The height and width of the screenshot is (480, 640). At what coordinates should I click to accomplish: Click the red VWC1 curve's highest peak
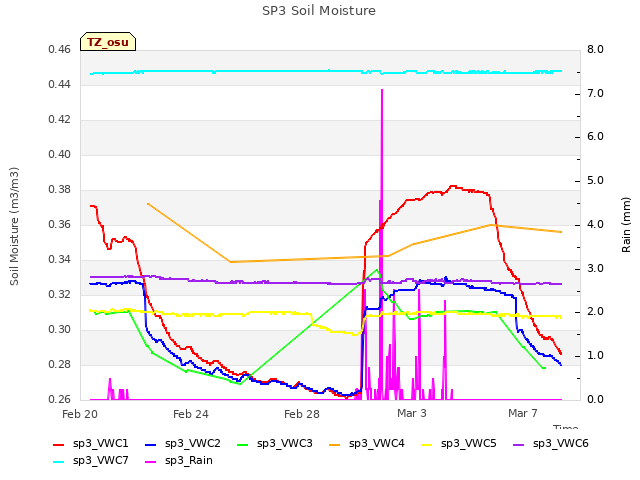[452, 187]
